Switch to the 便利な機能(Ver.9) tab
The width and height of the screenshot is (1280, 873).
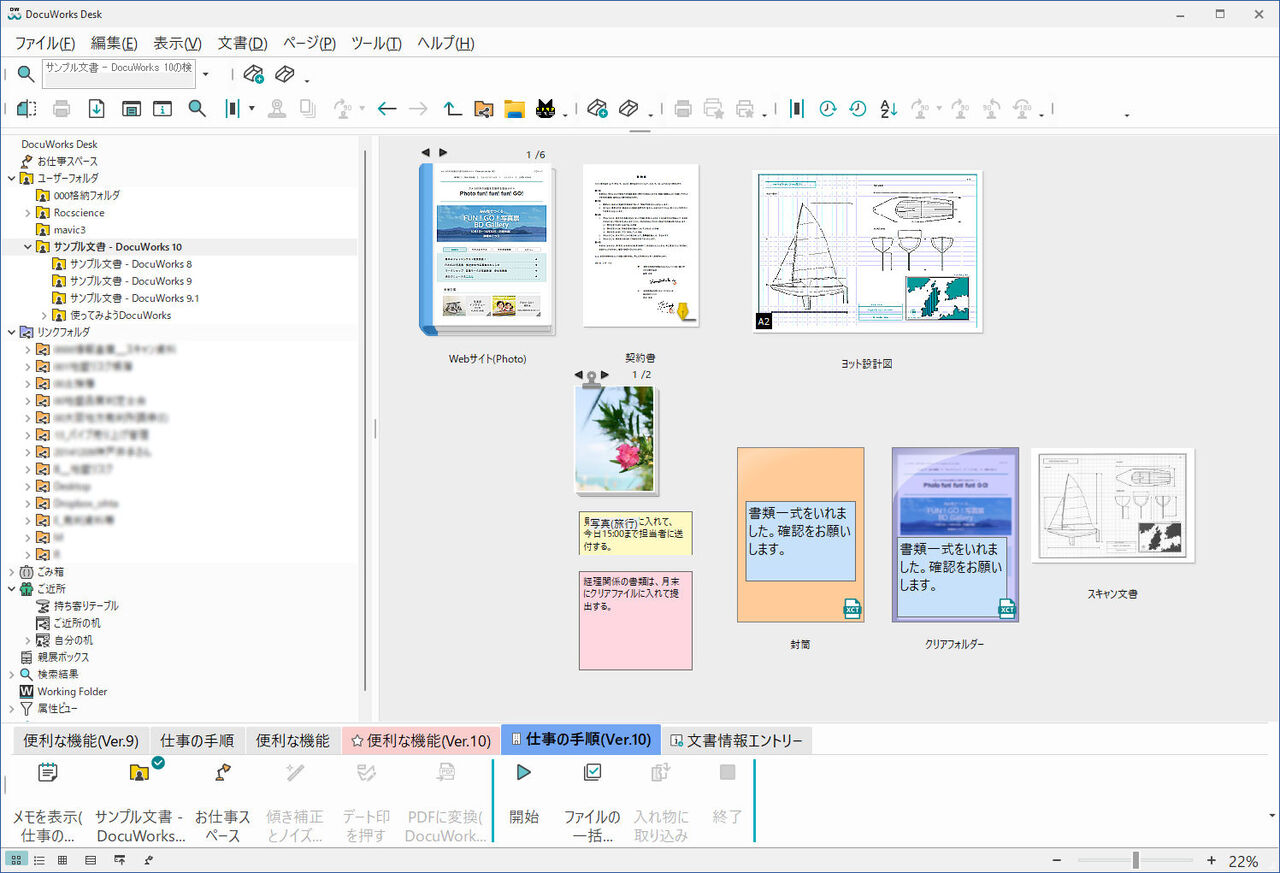(x=81, y=740)
